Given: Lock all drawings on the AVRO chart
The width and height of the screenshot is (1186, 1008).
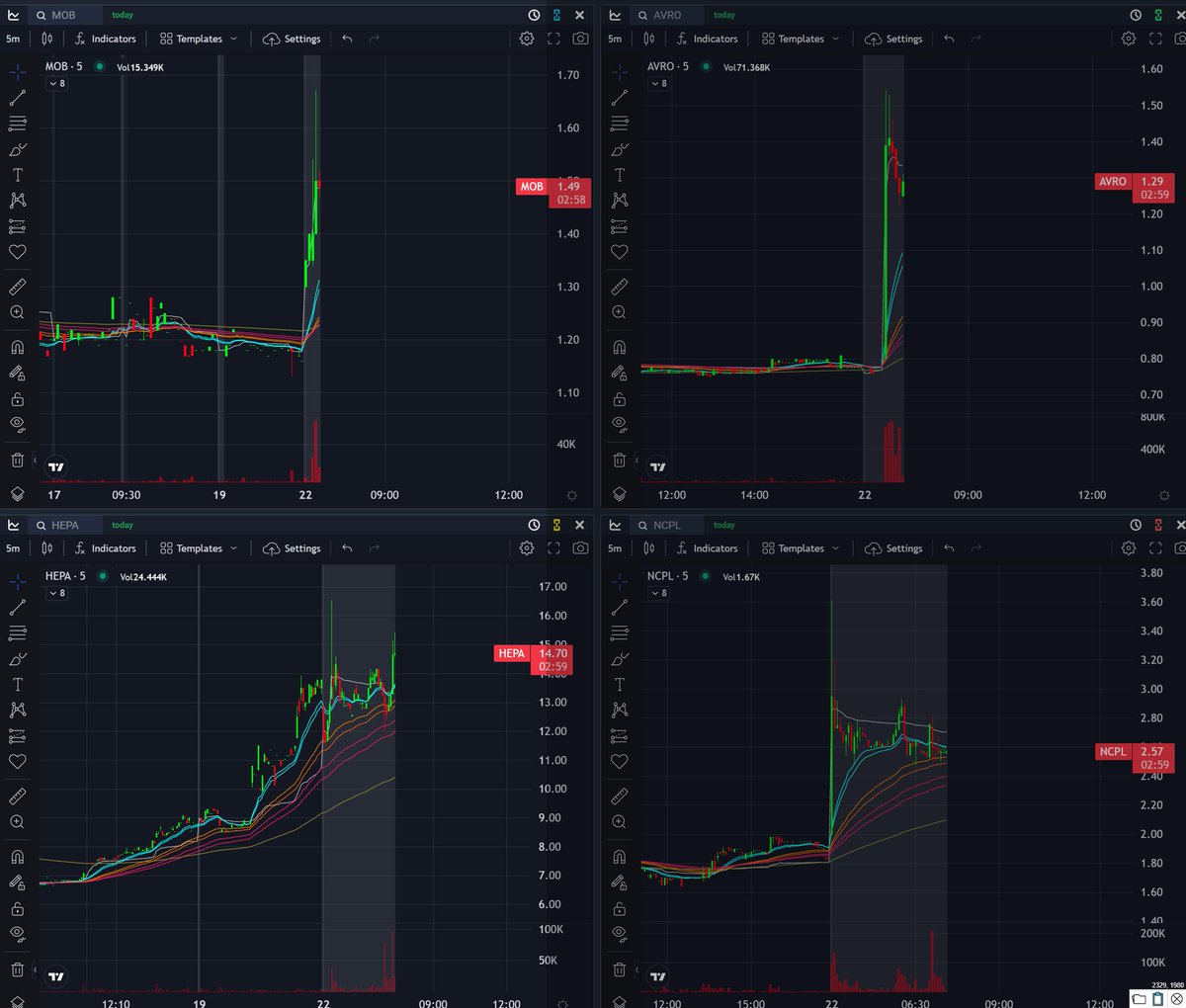Looking at the screenshot, I should point(619,398).
